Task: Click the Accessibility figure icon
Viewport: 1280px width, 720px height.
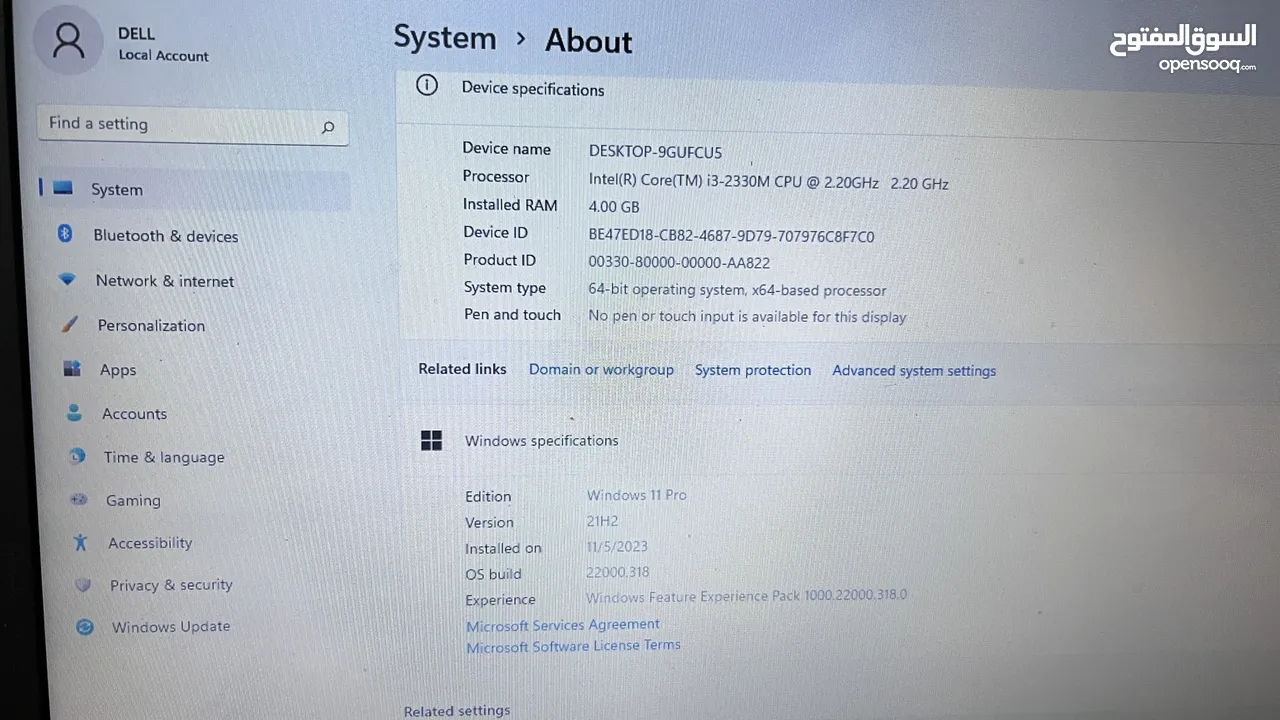Action: [81, 542]
